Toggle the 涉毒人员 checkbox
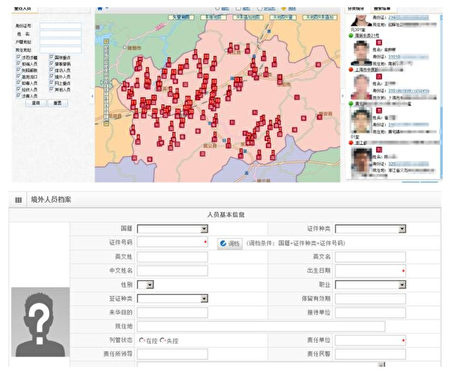The height and width of the screenshot is (374, 450). coord(19,95)
